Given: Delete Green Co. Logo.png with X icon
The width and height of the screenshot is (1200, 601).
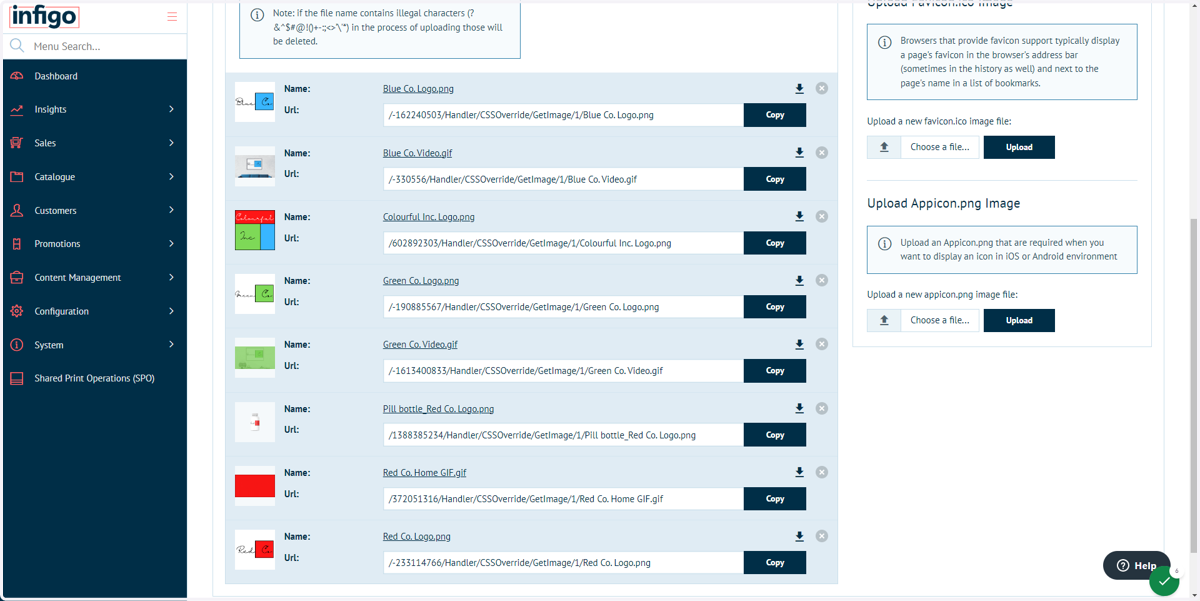Looking at the screenshot, I should [x=822, y=280].
